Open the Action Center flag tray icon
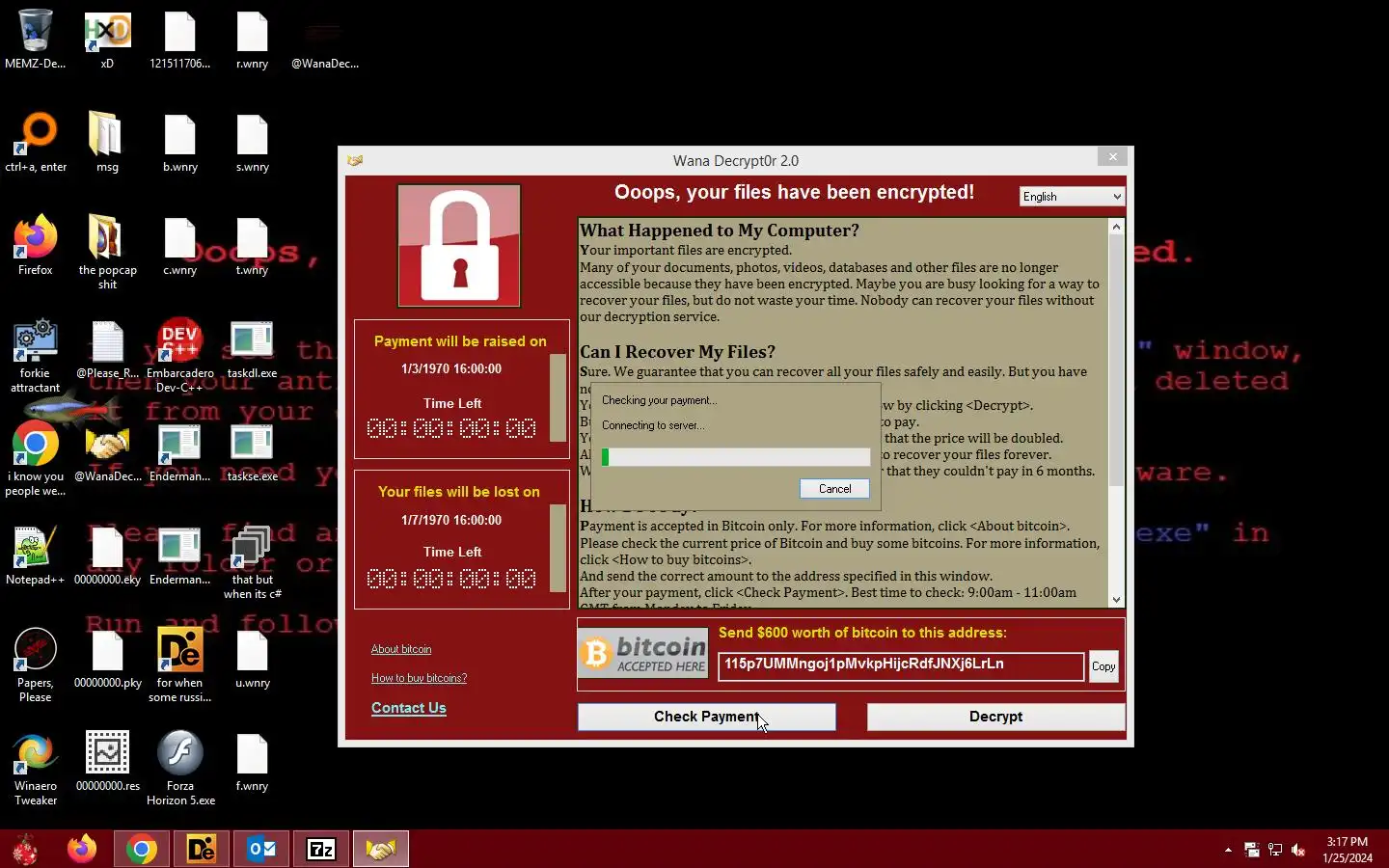The width and height of the screenshot is (1389, 868). click(1251, 850)
